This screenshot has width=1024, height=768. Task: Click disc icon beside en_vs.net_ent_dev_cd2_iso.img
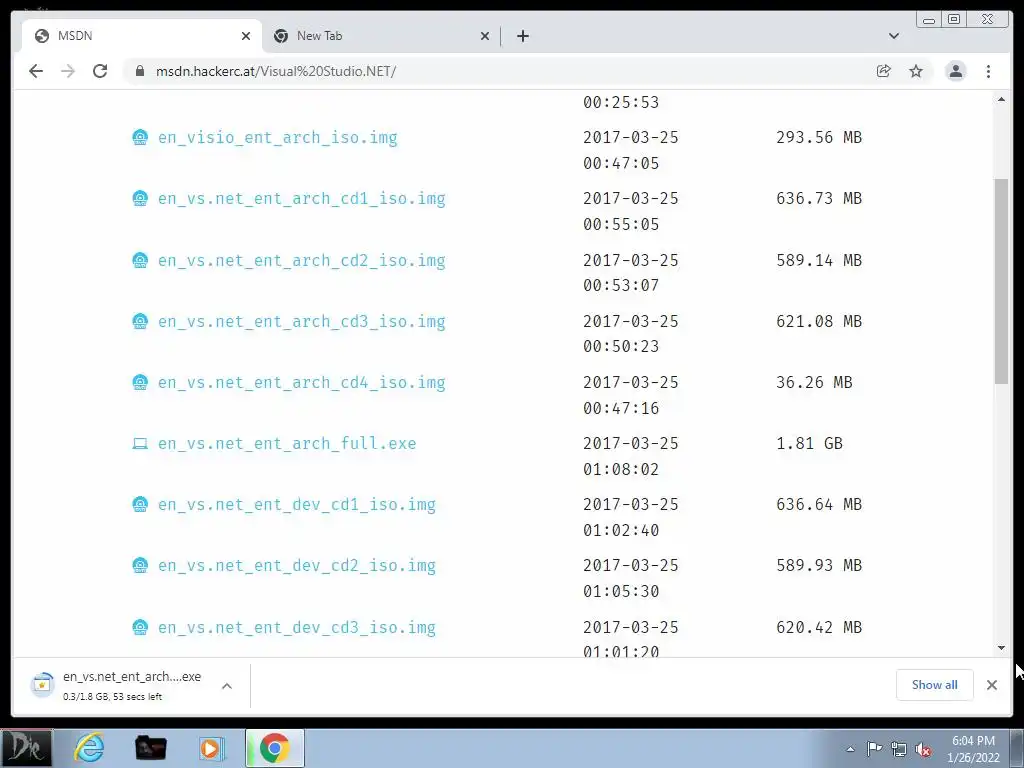[x=140, y=565]
